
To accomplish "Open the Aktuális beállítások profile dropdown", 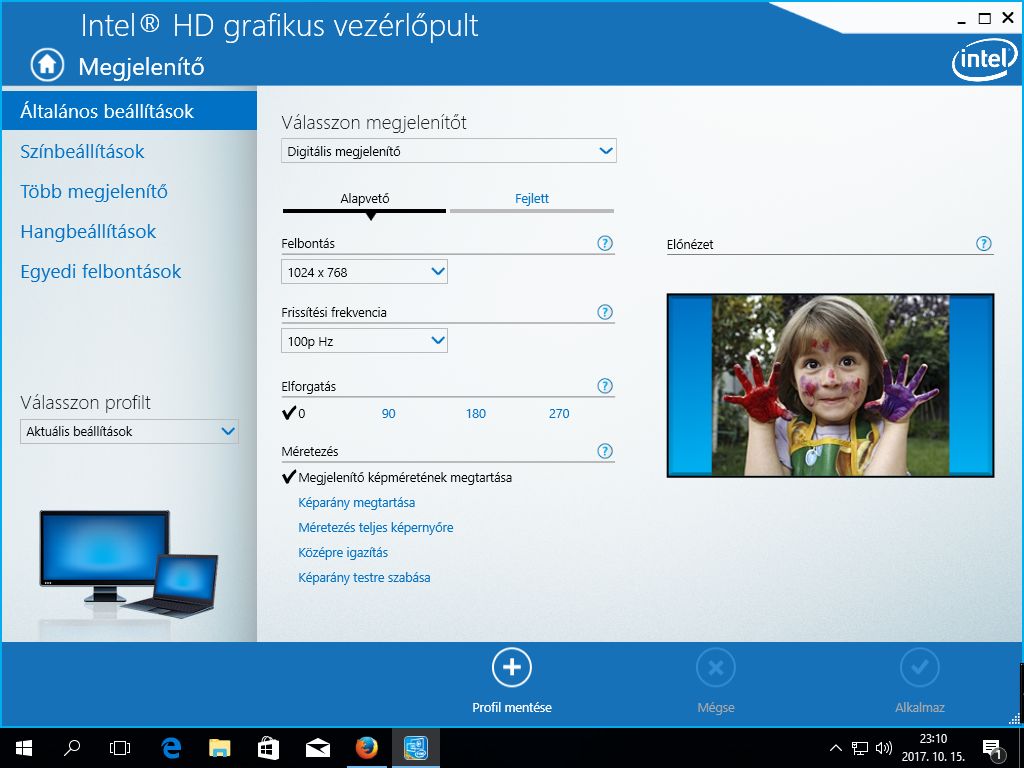I will 129,431.
